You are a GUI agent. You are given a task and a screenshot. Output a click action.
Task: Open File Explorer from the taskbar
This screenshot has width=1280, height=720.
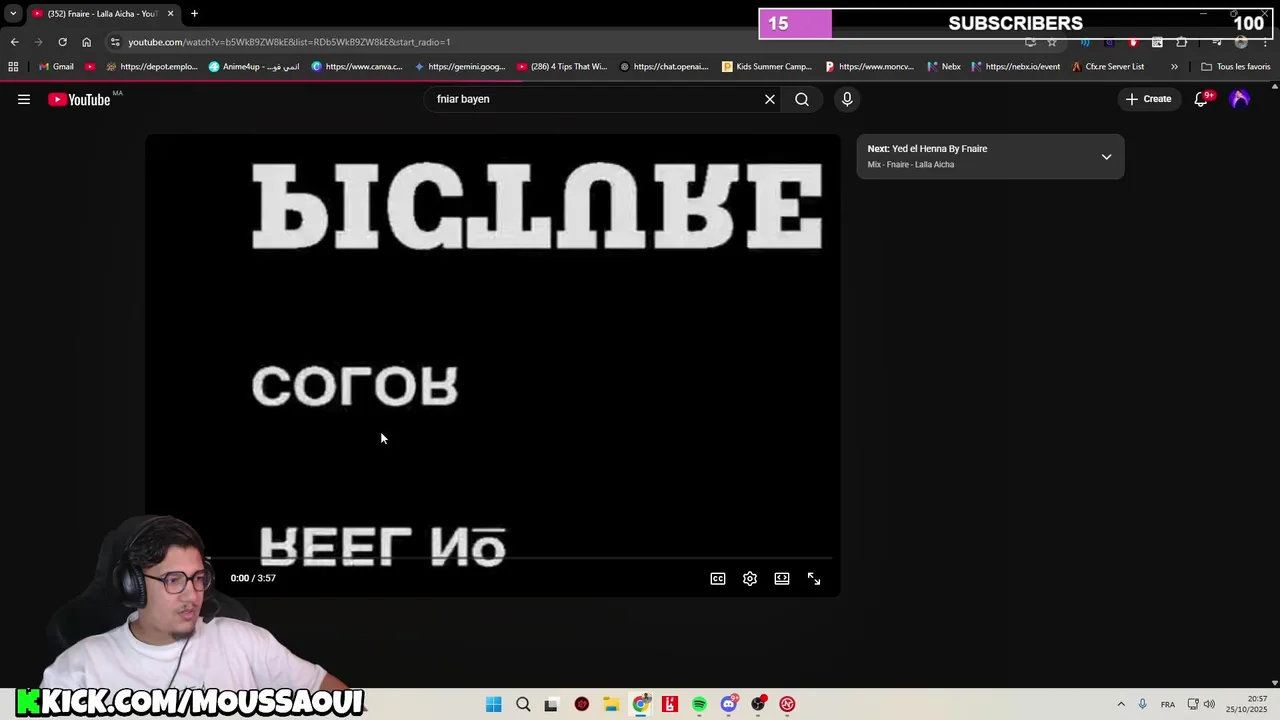[x=611, y=704]
